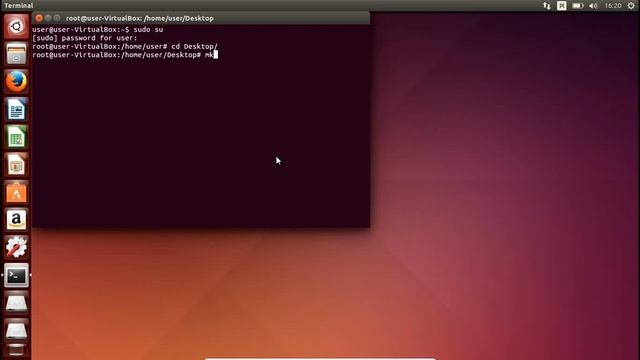Maximize the terminal window
Viewport: 640px width, 360px height.
point(57,18)
